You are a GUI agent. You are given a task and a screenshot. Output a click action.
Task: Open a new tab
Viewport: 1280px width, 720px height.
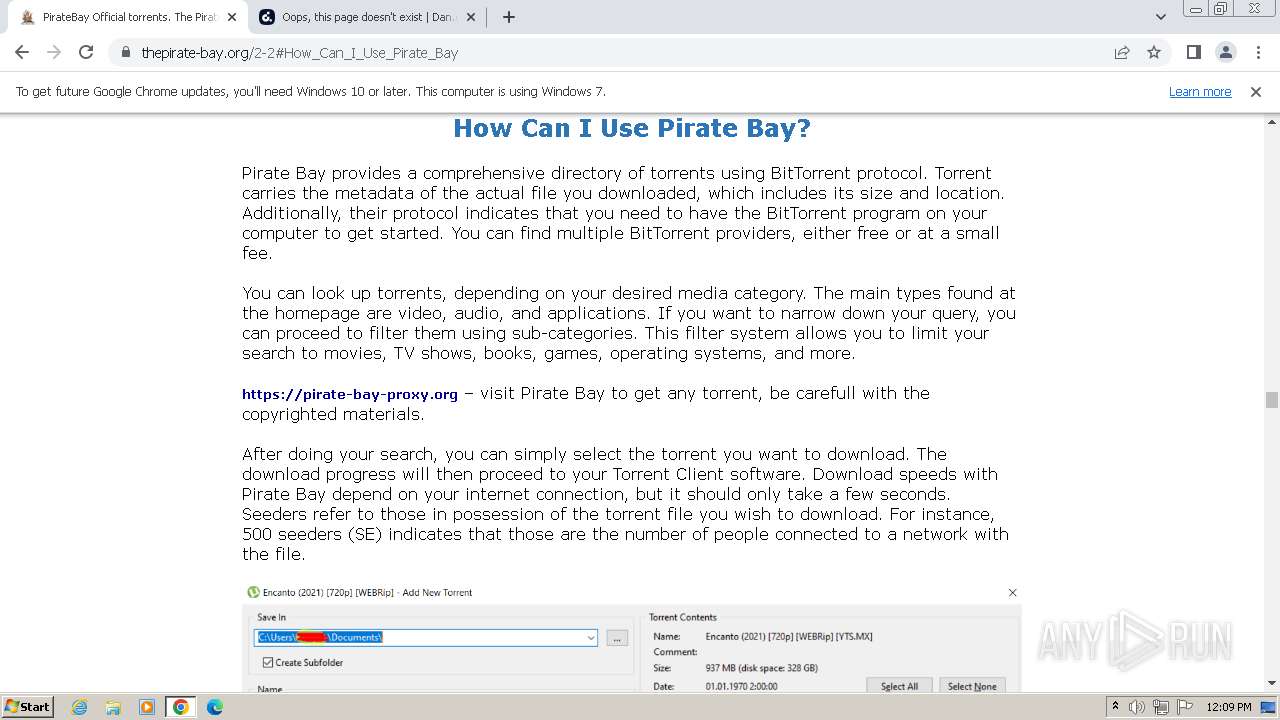point(508,17)
